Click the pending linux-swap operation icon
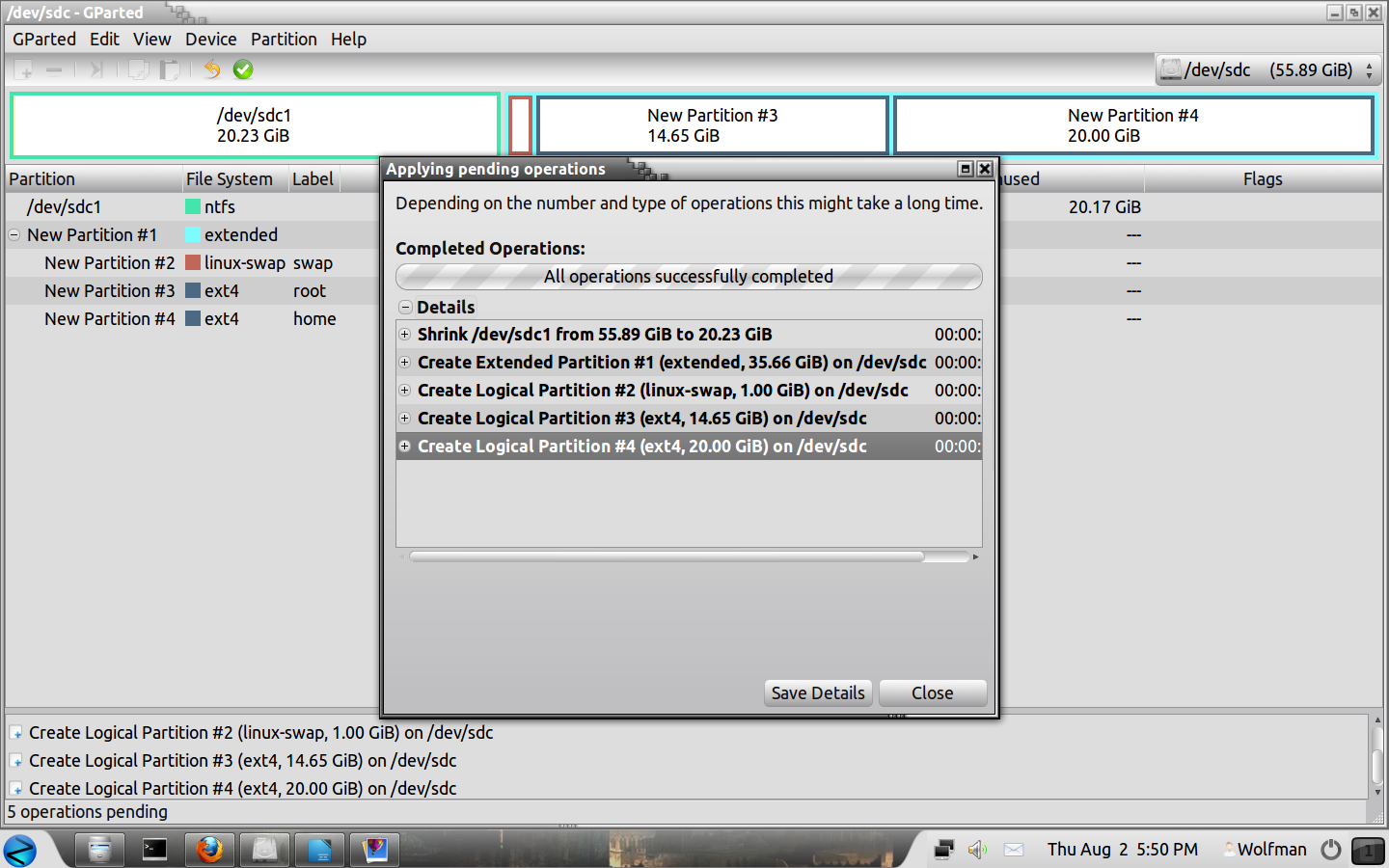The width and height of the screenshot is (1389, 868). (16, 733)
